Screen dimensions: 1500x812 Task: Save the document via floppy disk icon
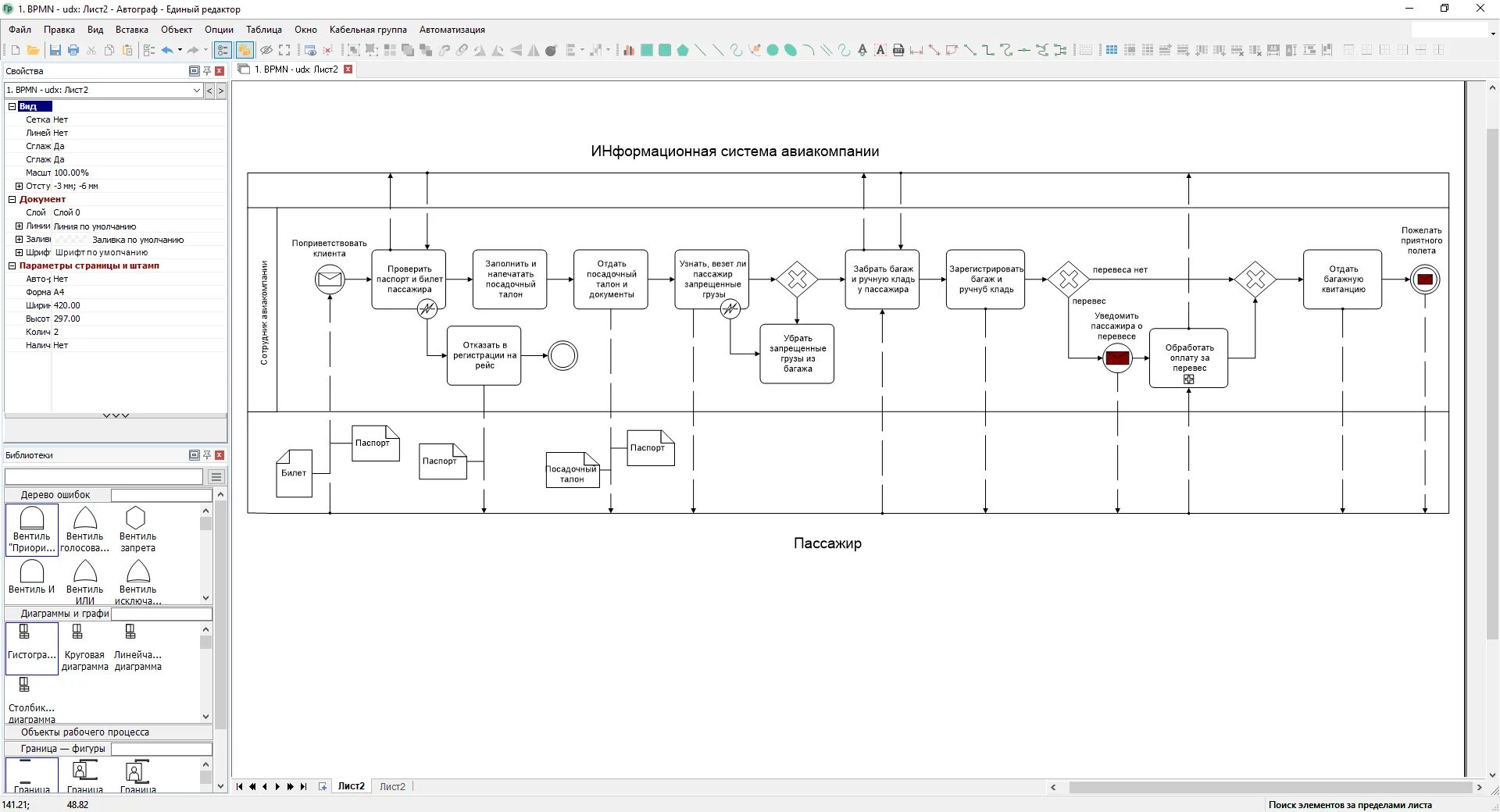pyautogui.click(x=55, y=50)
